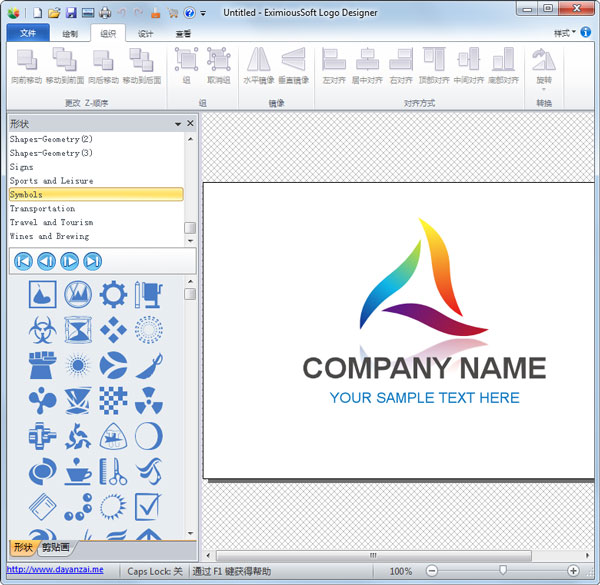The image size is (600, 585).
Task: Pick the hourglass symbol shape
Action: point(78,329)
